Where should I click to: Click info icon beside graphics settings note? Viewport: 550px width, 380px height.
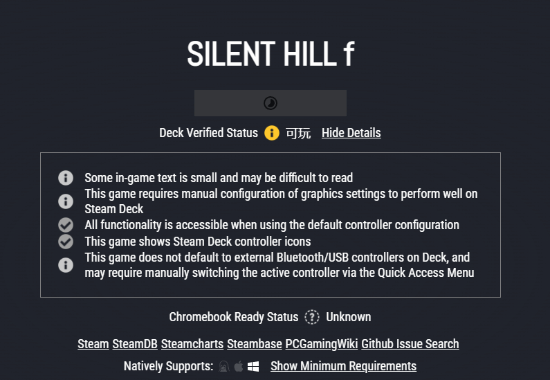coord(66,201)
